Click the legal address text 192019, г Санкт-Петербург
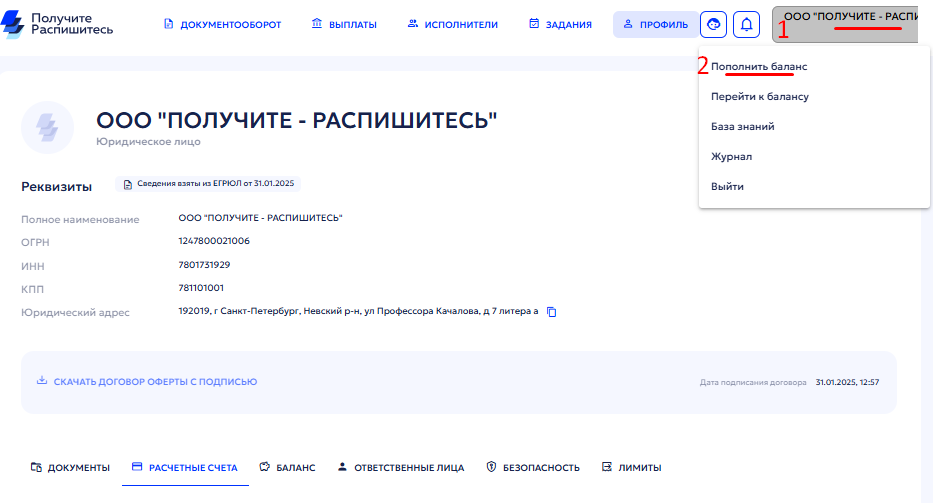The width and height of the screenshot is (933, 503). (358, 311)
